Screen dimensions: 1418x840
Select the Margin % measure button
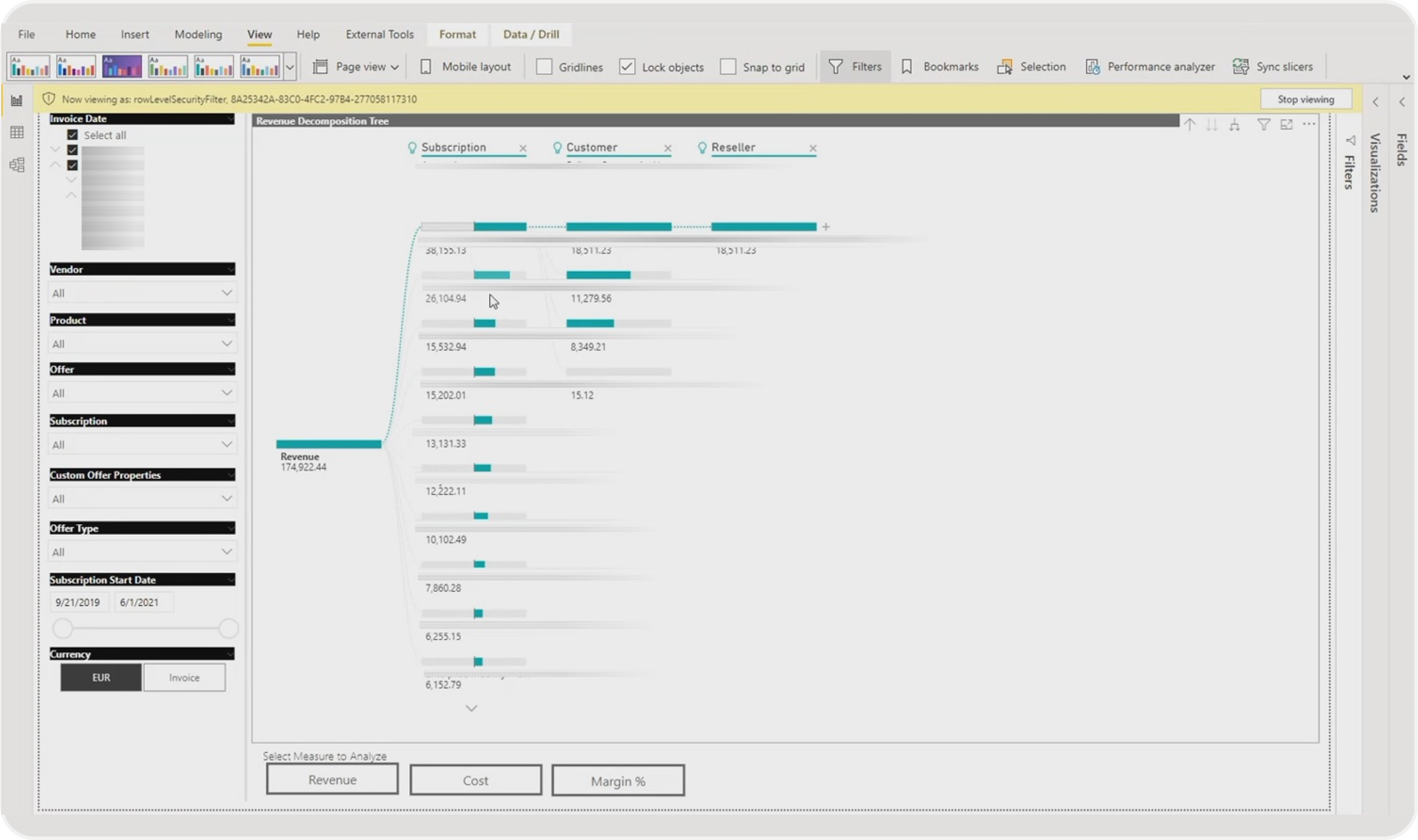click(x=617, y=780)
